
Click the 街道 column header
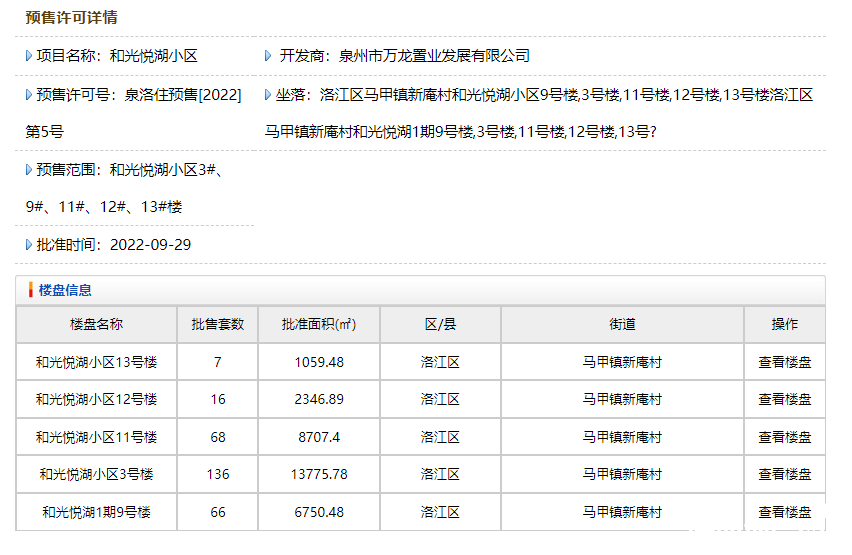622,324
